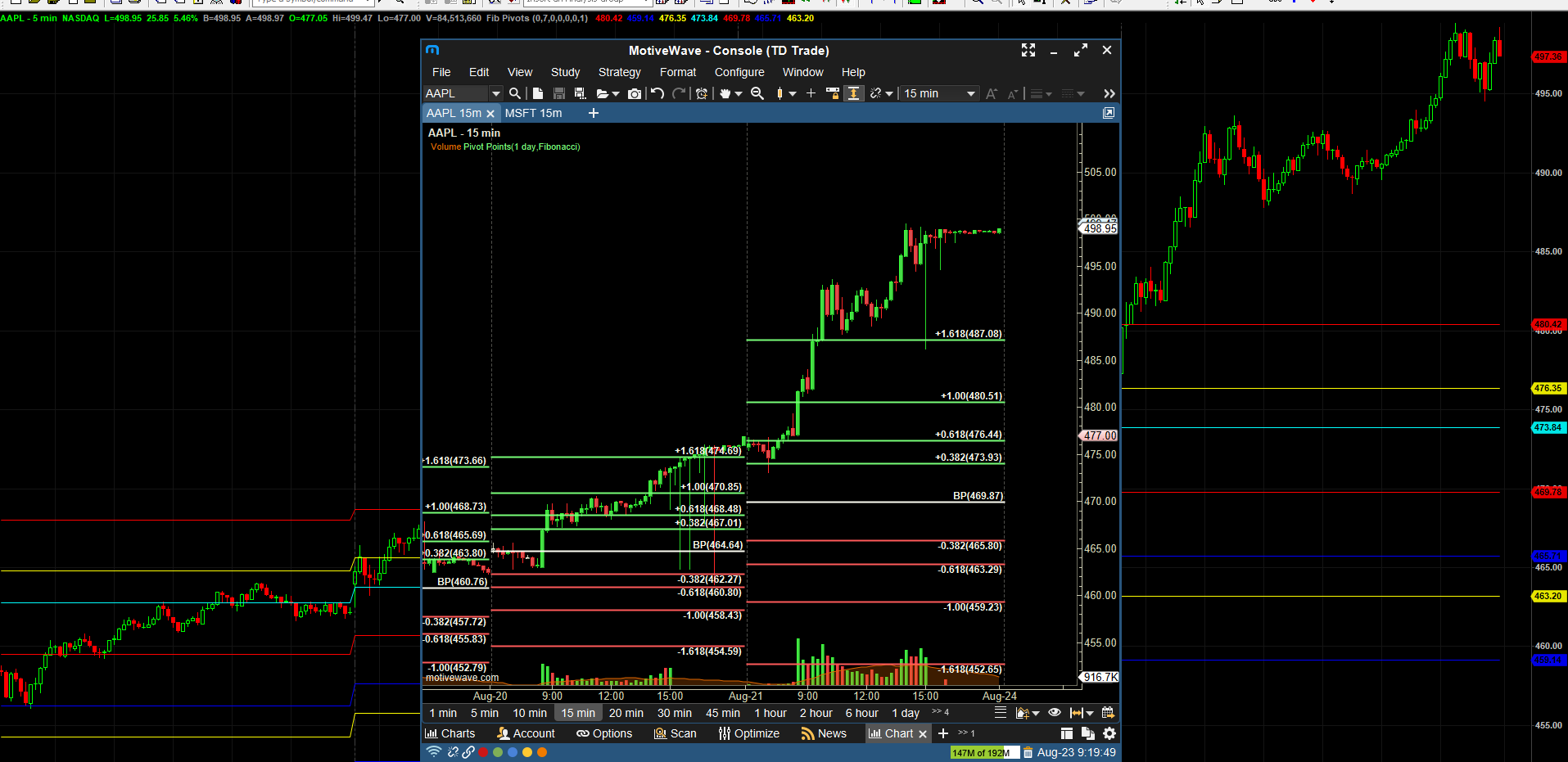
Task: Undo the last action
Action: pos(657,93)
